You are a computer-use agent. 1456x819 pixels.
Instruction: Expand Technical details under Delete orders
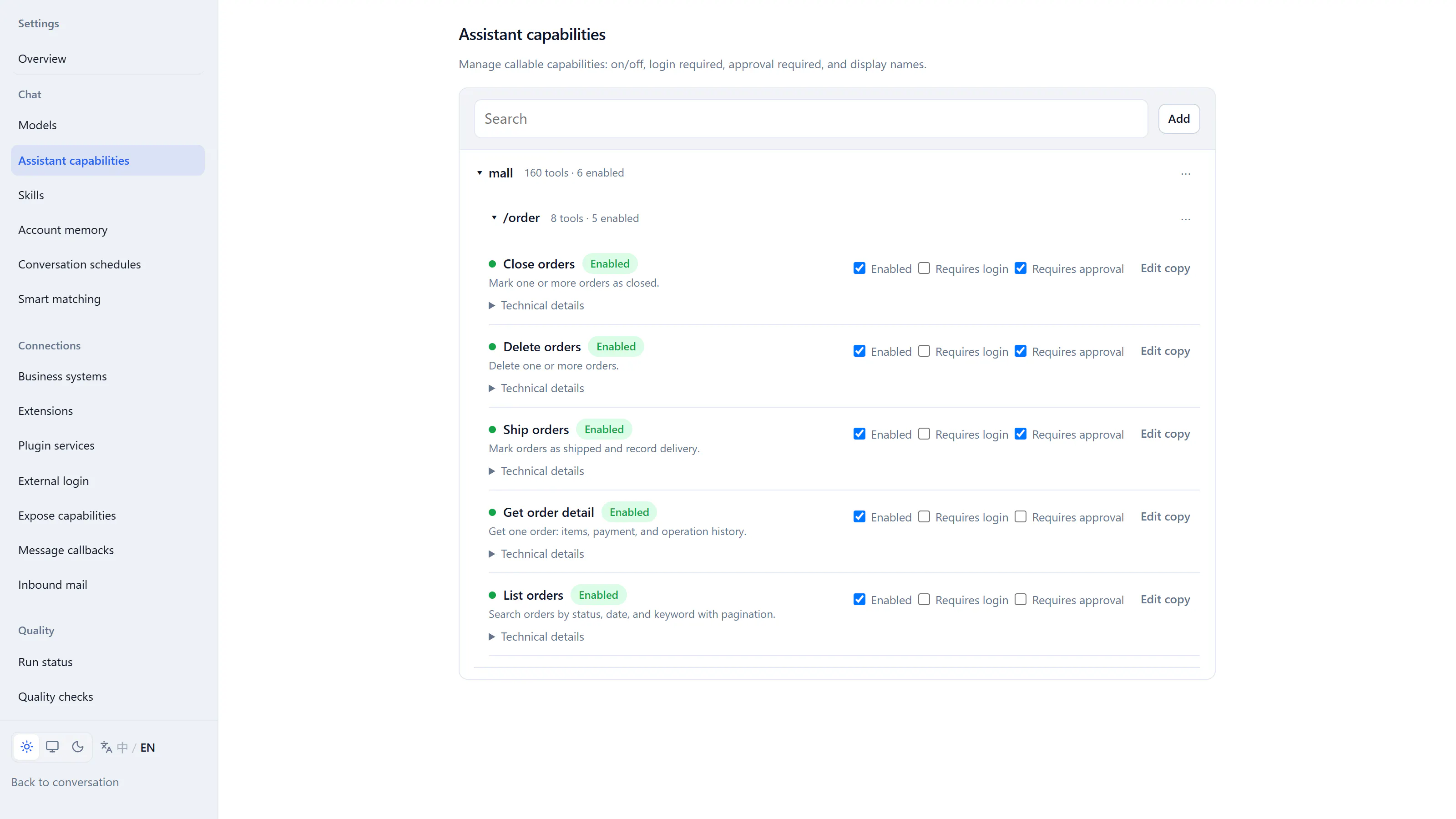pos(536,388)
